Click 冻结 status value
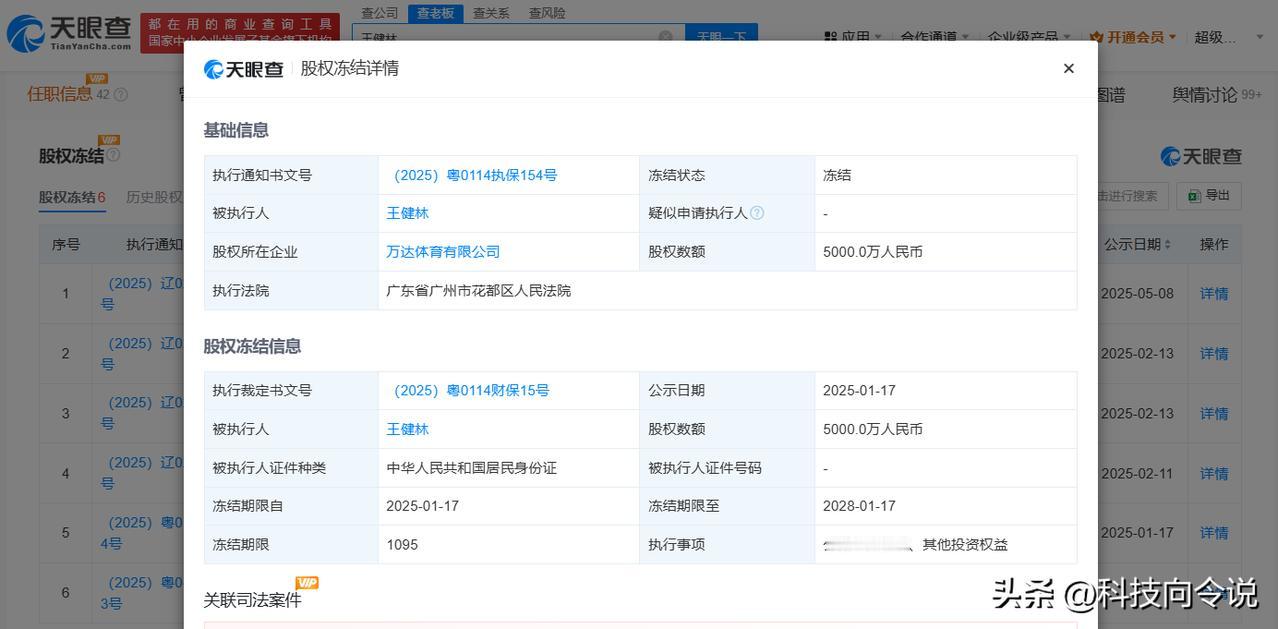Image resolution: width=1278 pixels, height=629 pixels. (837, 175)
